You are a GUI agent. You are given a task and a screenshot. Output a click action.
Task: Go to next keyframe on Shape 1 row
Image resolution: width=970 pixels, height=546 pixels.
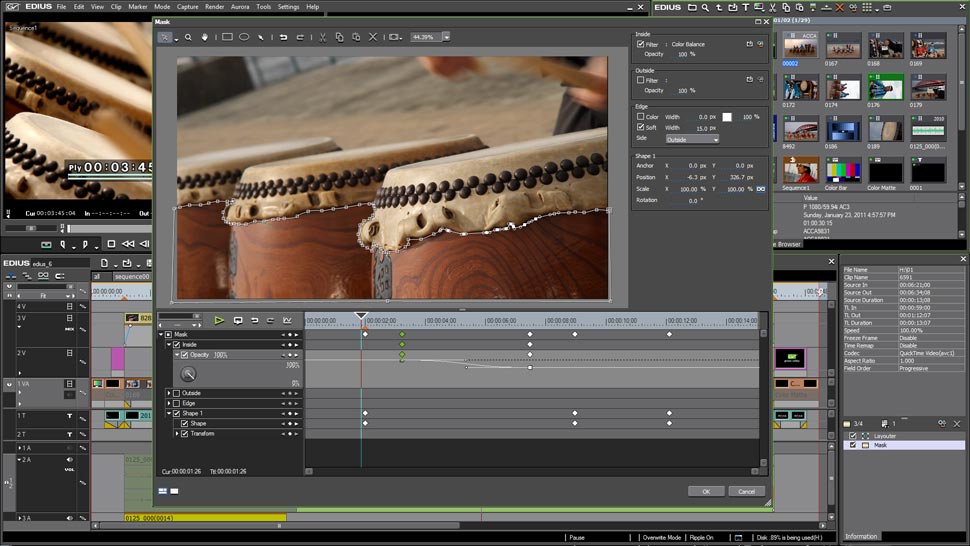pyautogui.click(x=296, y=414)
